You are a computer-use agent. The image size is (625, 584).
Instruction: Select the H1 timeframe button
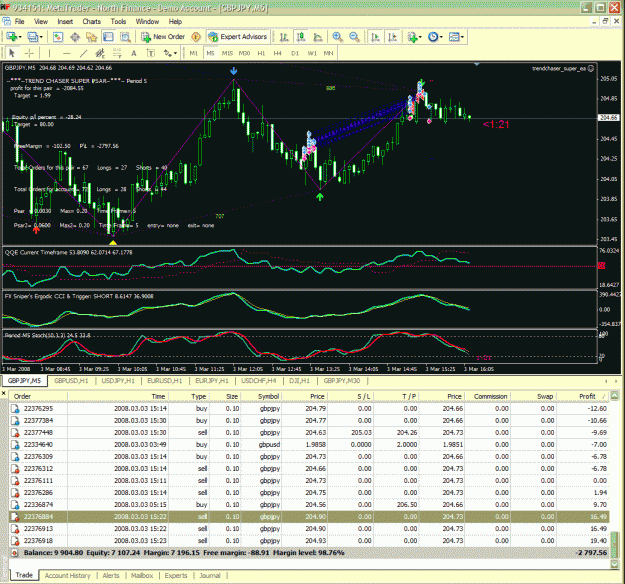[x=261, y=53]
